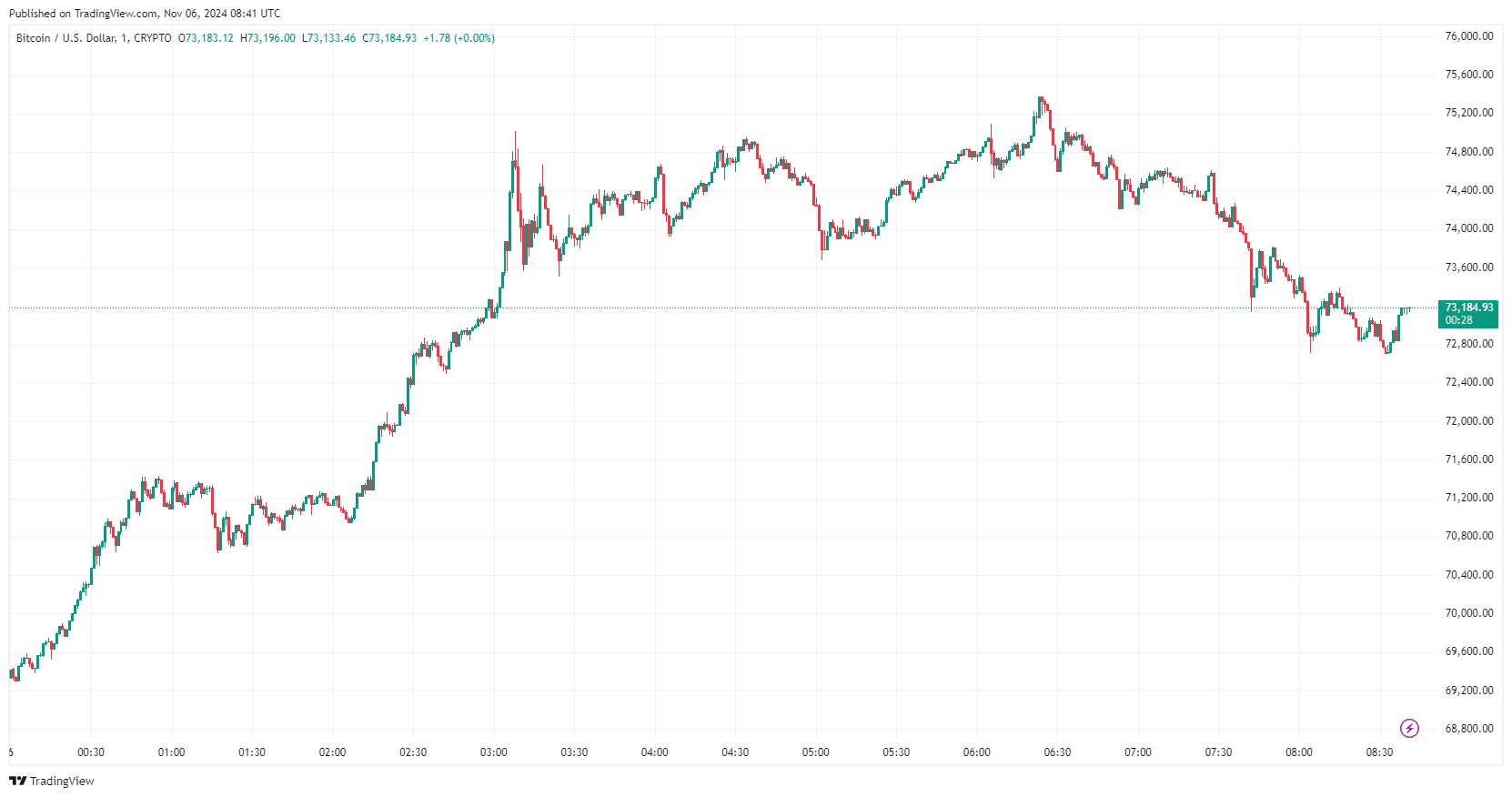Screen dimensions: 1512x797
Task: Click the 03:00 time axis label
Action: pyautogui.click(x=493, y=752)
